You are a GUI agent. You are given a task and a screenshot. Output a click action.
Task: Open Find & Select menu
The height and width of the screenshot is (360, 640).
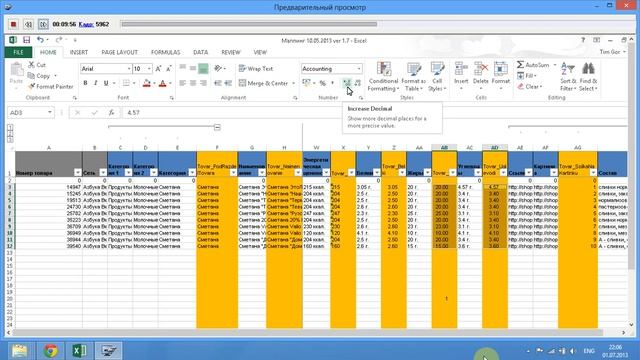point(588,77)
